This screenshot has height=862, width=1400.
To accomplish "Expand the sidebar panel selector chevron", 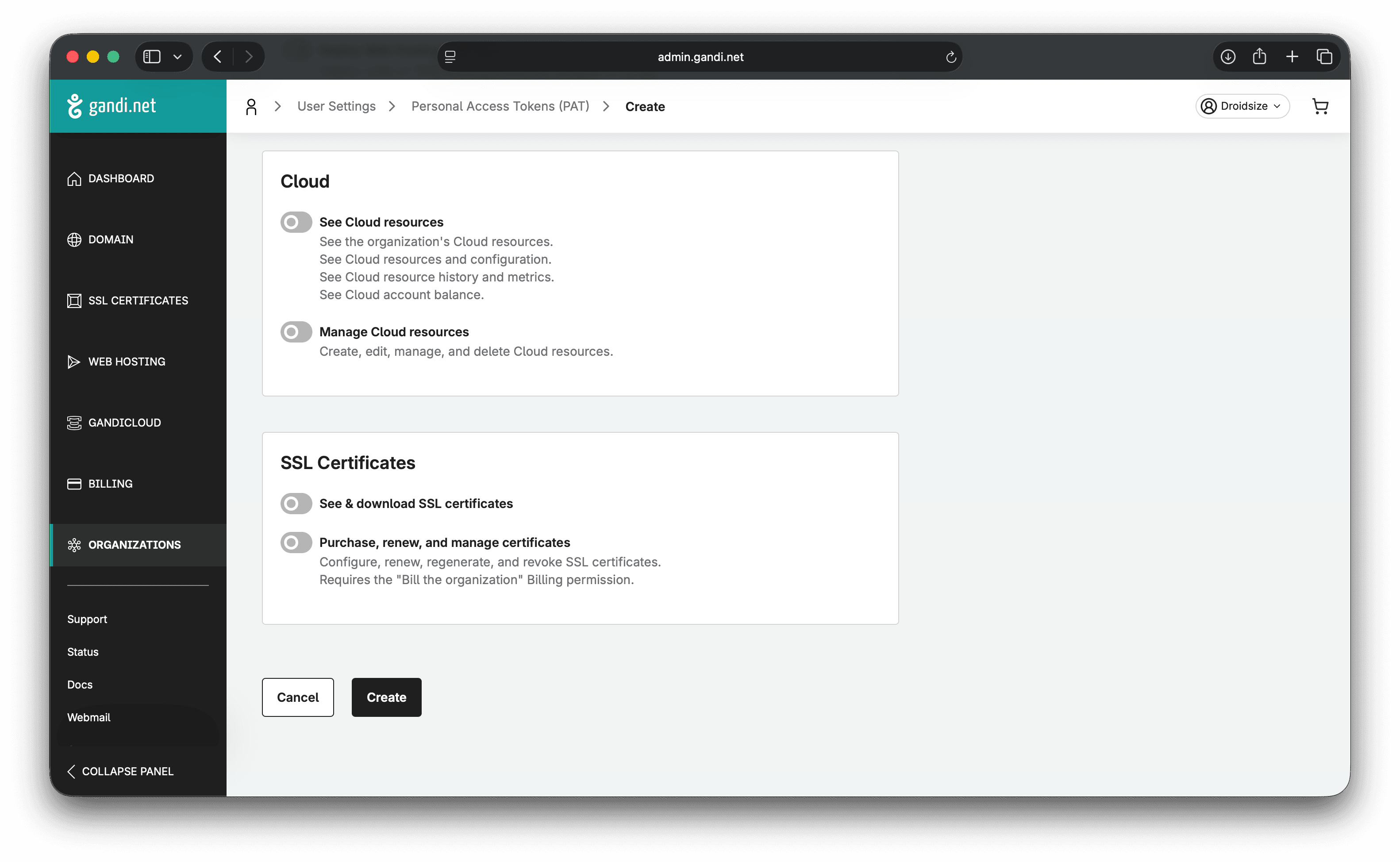I will (177, 57).
